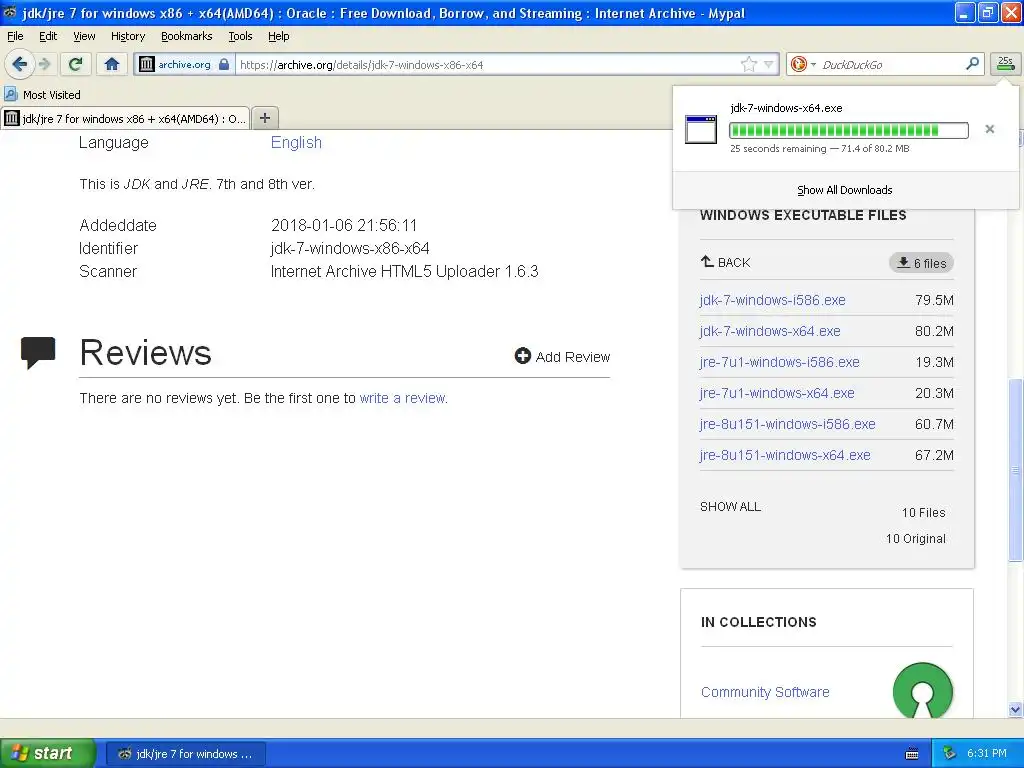Download jre-8u151-windows-x64.exe

point(784,455)
